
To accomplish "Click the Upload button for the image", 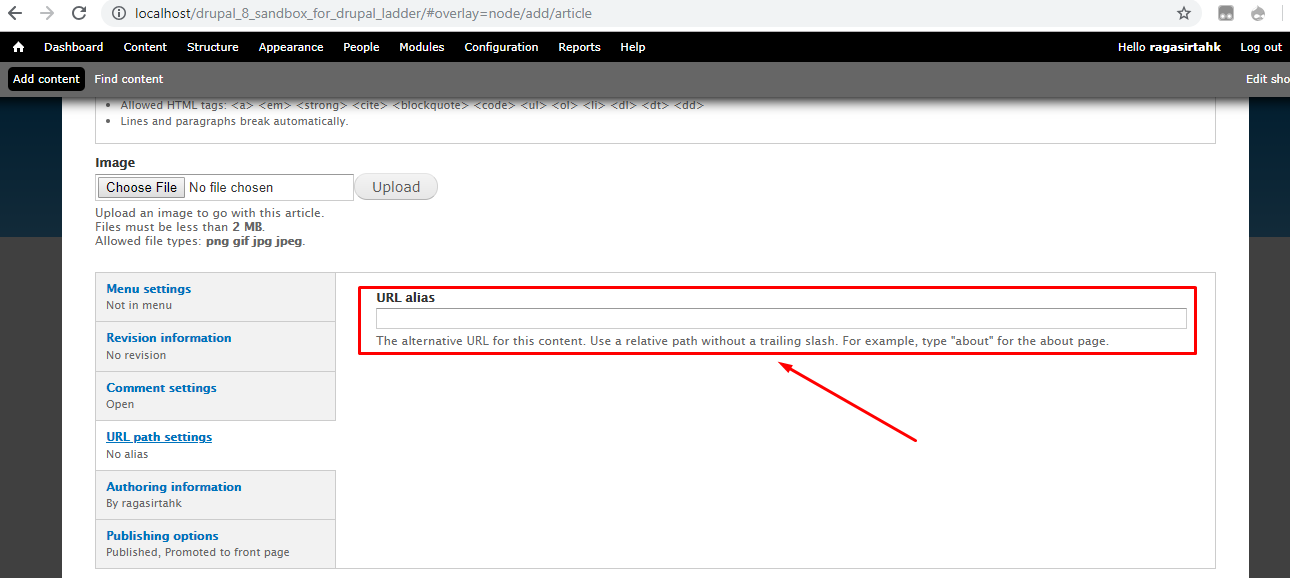I will [395, 187].
